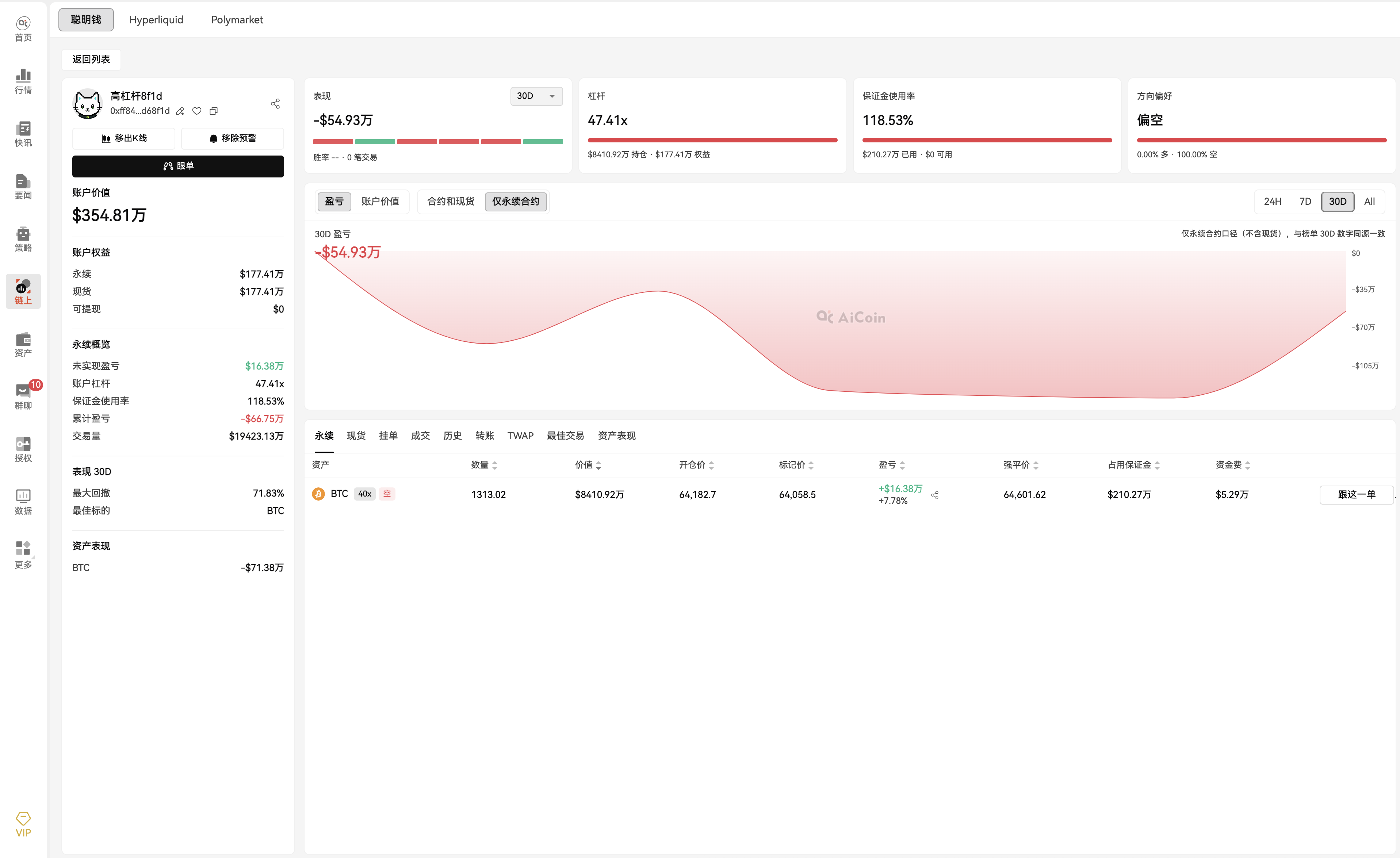The height and width of the screenshot is (858, 1400).
Task: Click the 方向偏好 red long-short bar
Action: 1261,140
